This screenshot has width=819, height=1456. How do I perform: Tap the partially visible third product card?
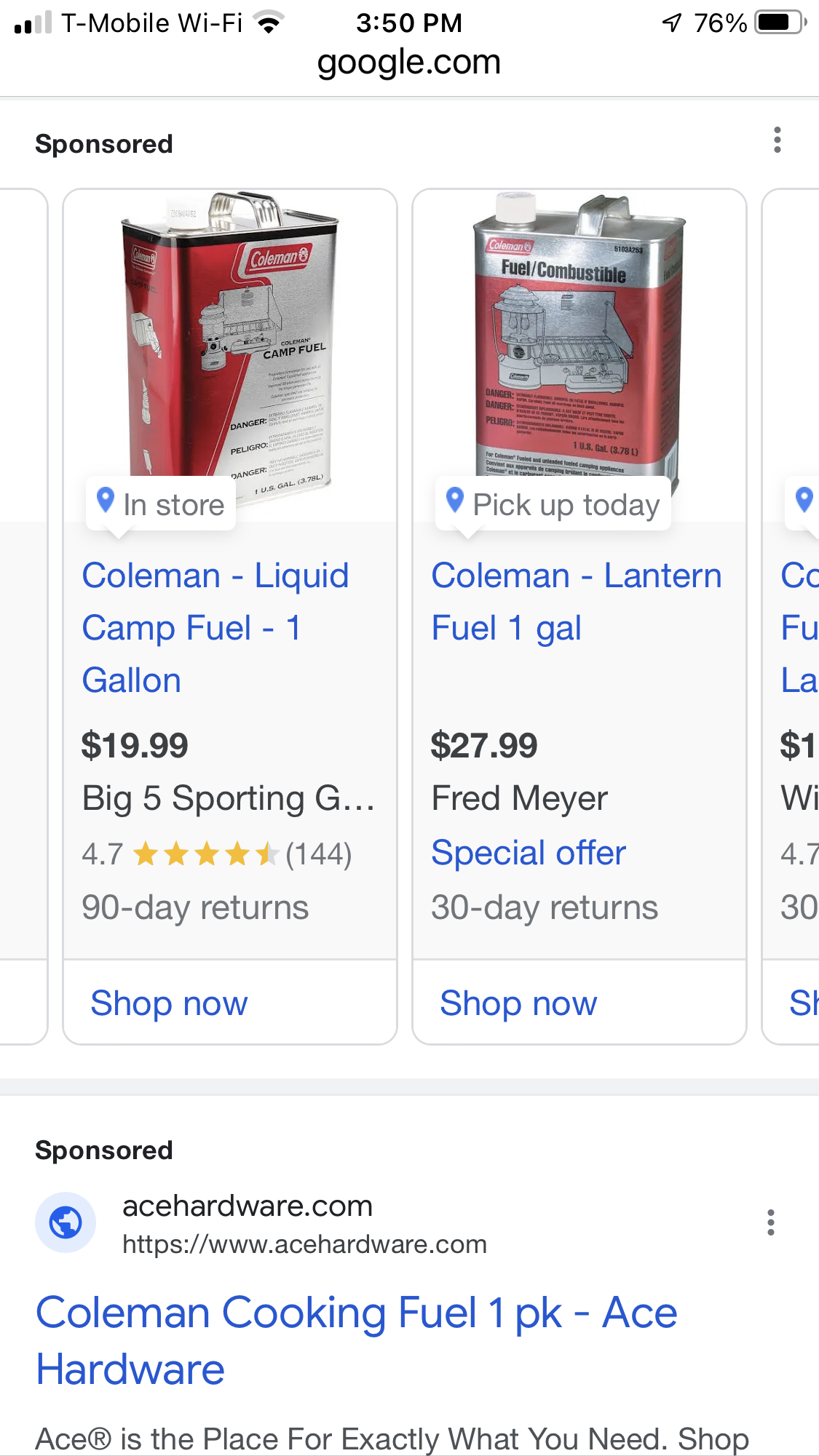click(x=791, y=617)
